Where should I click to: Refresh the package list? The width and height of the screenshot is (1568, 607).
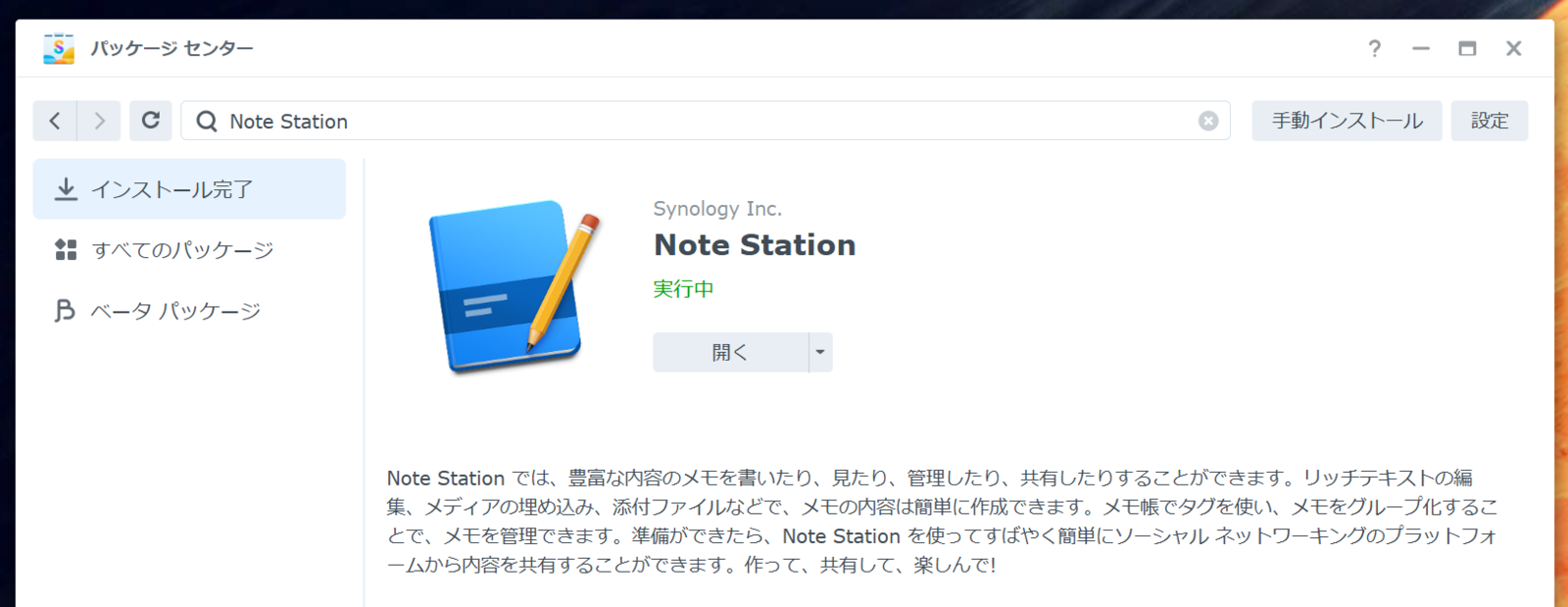click(x=151, y=121)
